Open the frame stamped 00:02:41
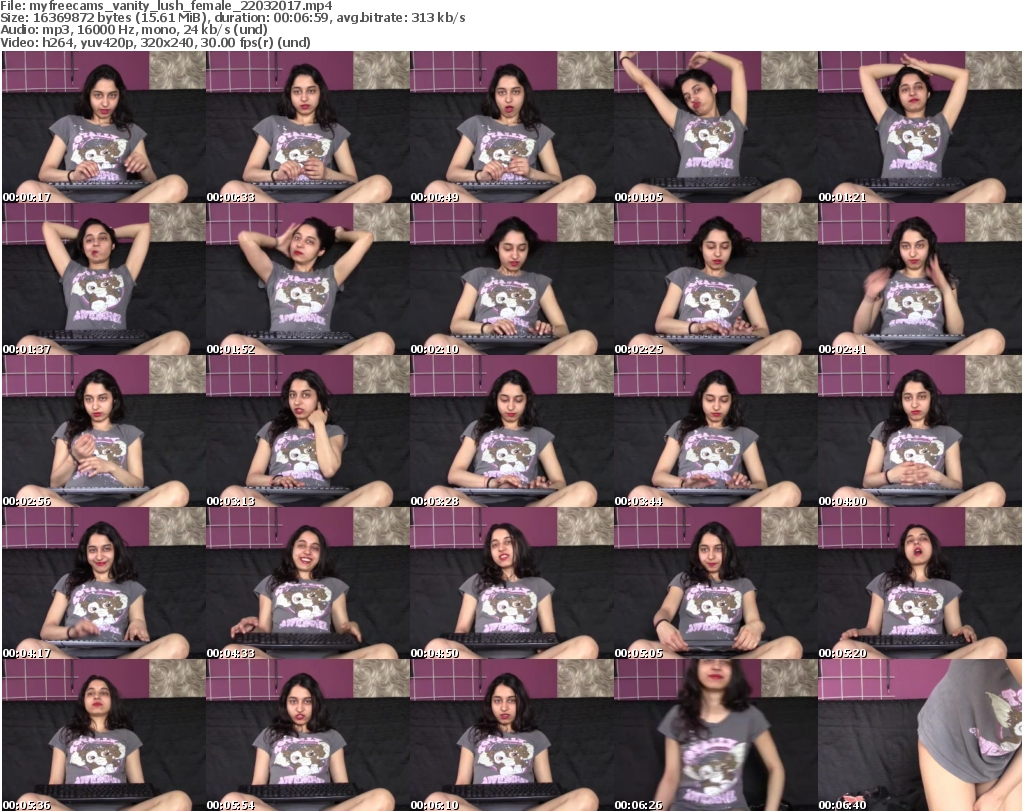The image size is (1024, 811). click(x=920, y=279)
